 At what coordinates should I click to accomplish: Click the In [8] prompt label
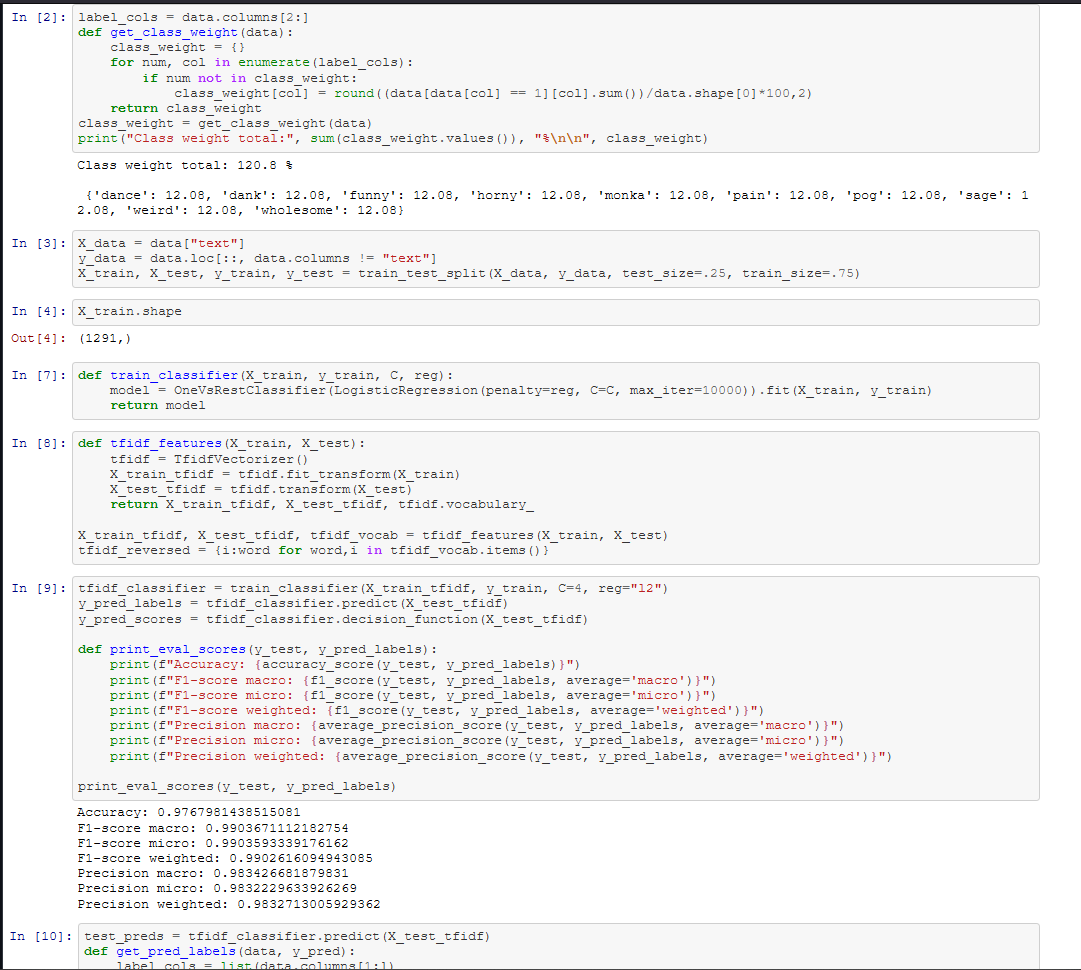(39, 443)
